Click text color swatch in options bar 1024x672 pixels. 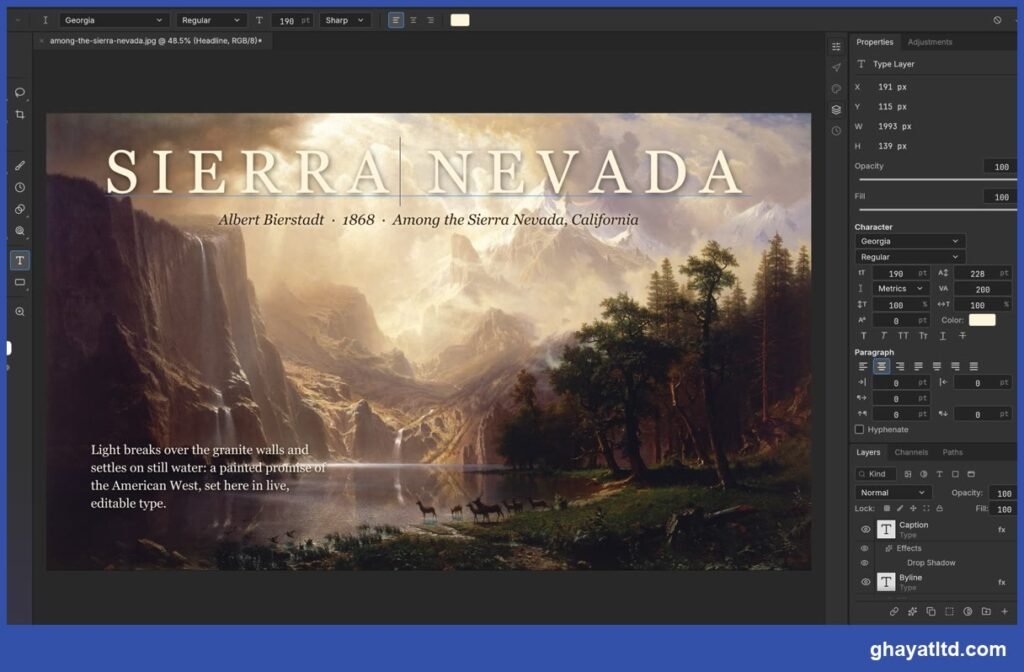coord(460,20)
